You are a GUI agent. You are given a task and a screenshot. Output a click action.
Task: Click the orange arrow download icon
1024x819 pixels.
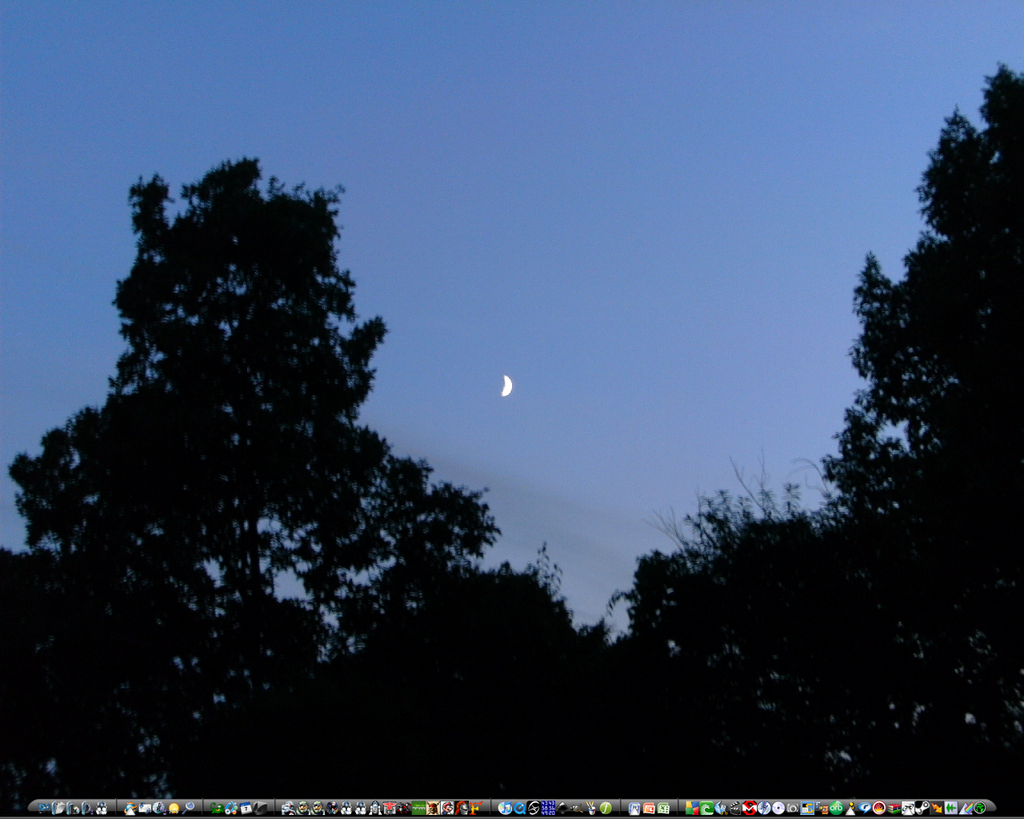(x=937, y=809)
